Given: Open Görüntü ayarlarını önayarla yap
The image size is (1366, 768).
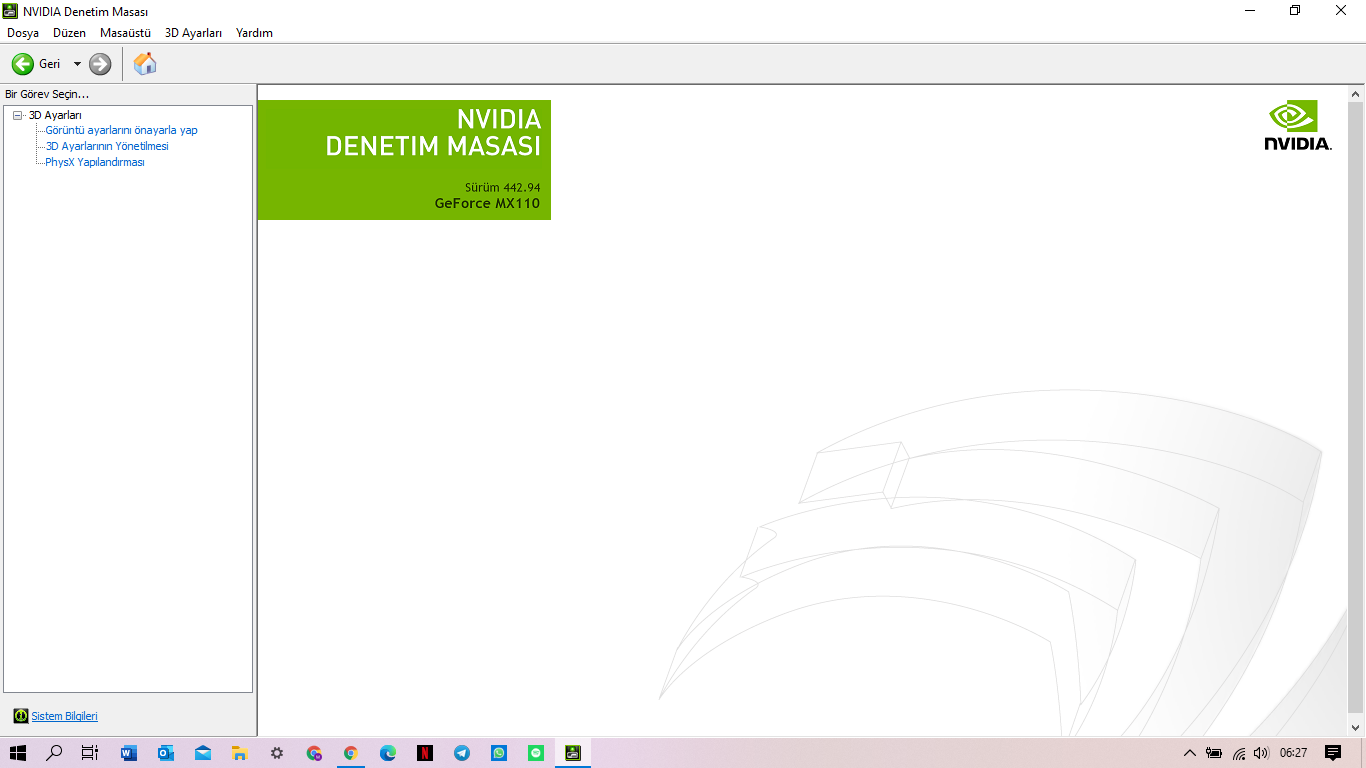Looking at the screenshot, I should point(122,130).
